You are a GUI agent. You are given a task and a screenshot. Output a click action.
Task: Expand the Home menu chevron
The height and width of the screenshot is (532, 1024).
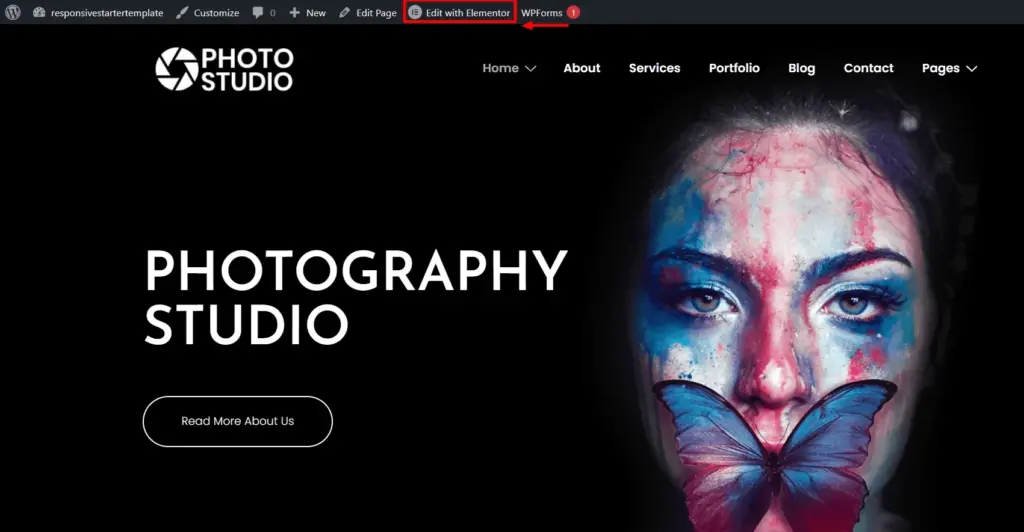coord(531,69)
